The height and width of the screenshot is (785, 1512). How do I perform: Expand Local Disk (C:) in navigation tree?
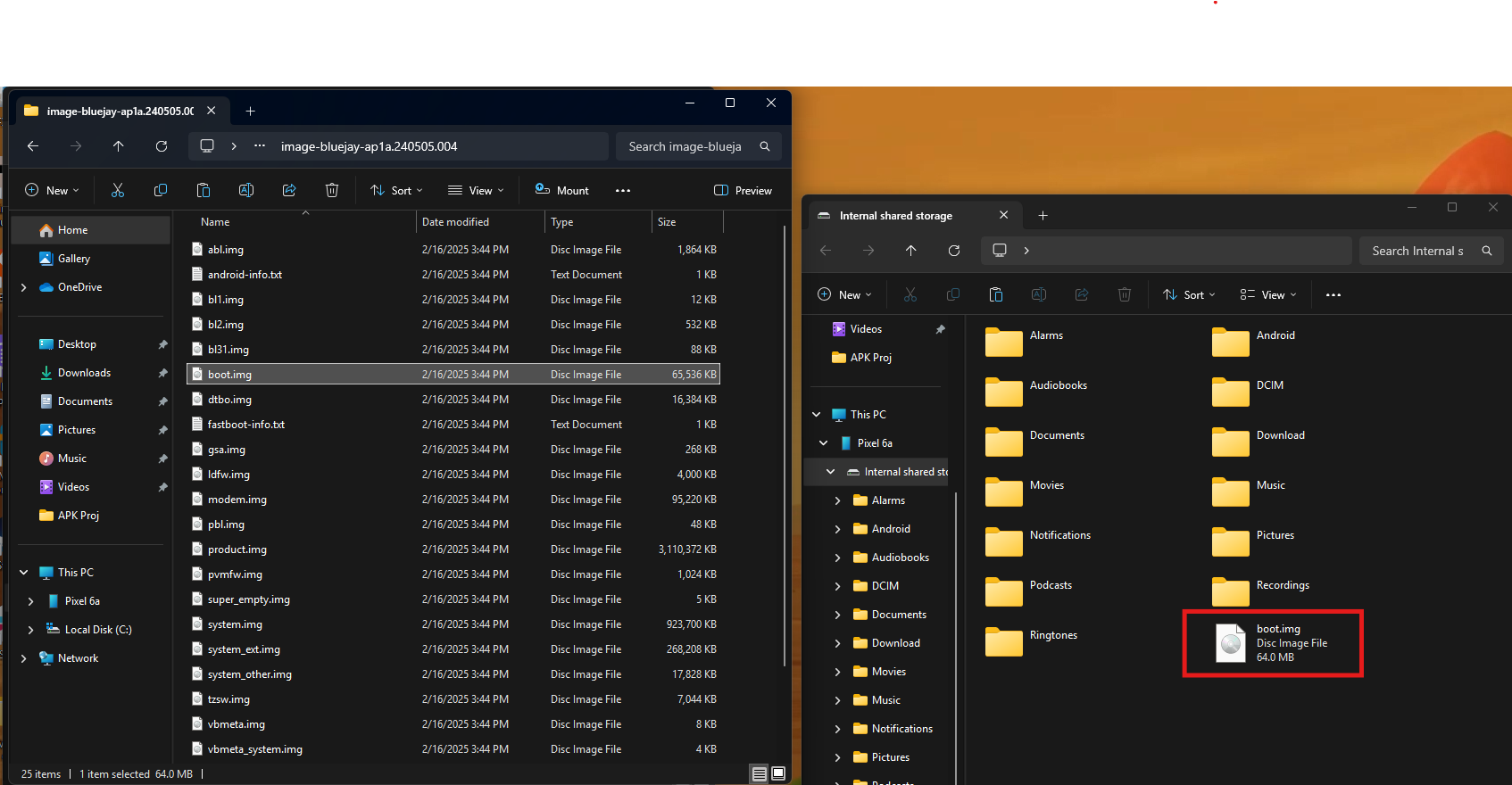[x=31, y=630]
